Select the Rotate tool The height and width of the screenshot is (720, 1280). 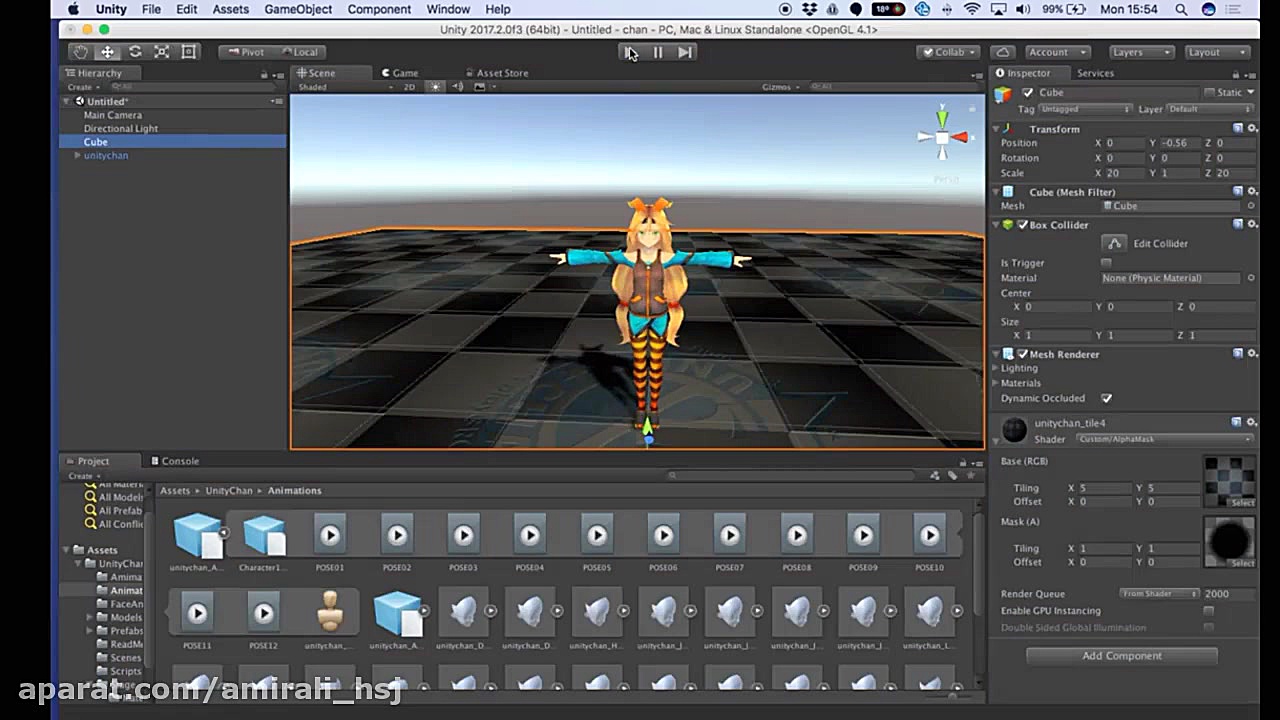(x=135, y=52)
